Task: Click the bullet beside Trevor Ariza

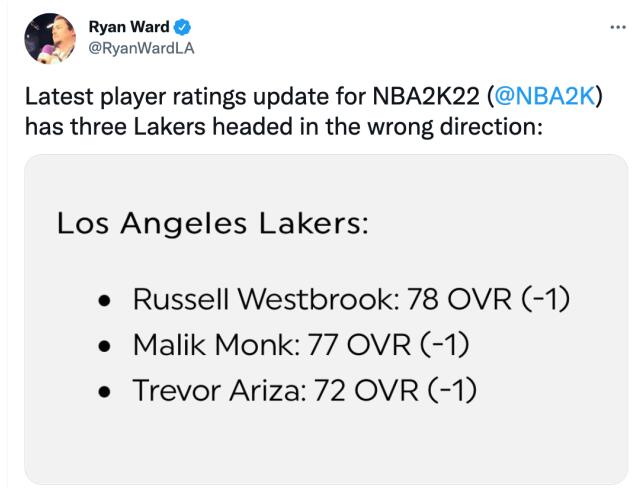Action: [105, 391]
